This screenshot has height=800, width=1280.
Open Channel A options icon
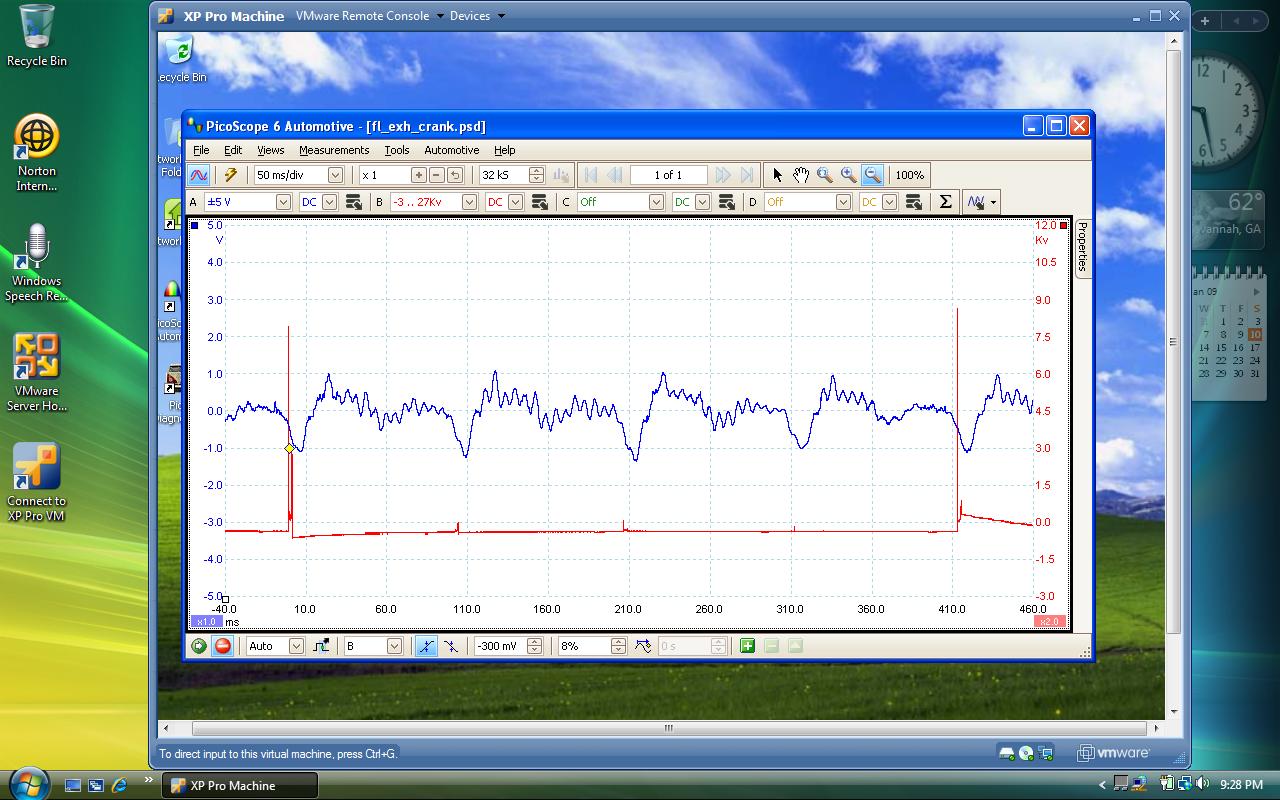353,202
